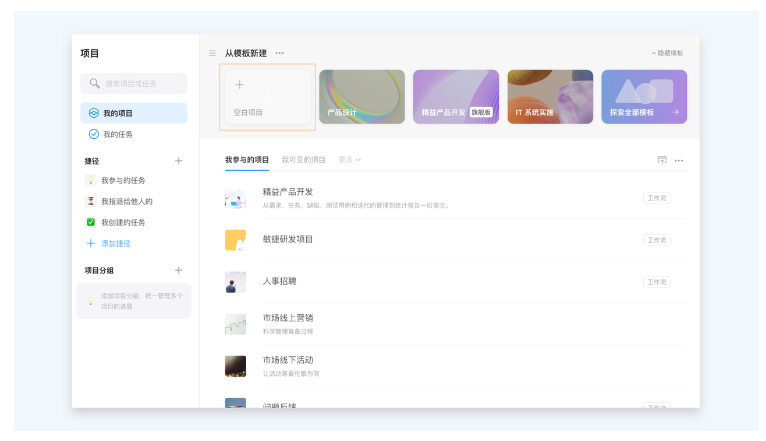Click the yellow 敏捷研发项目 thumbnail
The width and height of the screenshot is (766, 441).
[x=235, y=240]
